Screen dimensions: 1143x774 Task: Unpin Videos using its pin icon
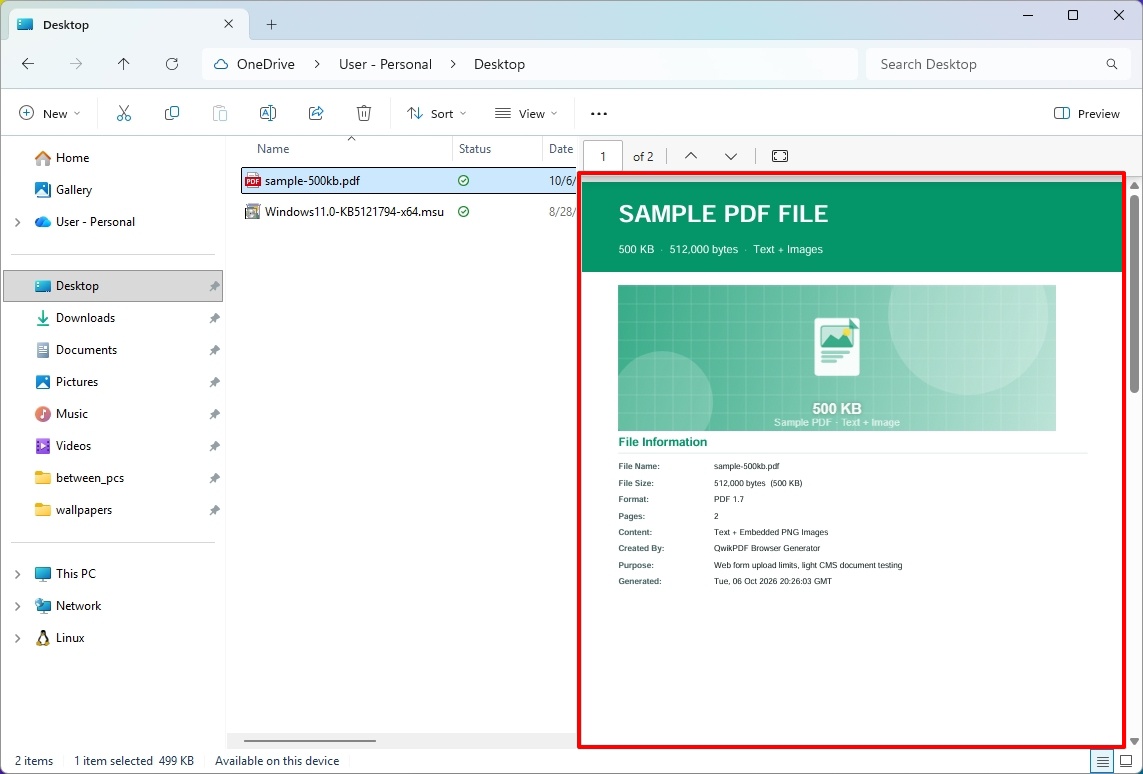(214, 447)
